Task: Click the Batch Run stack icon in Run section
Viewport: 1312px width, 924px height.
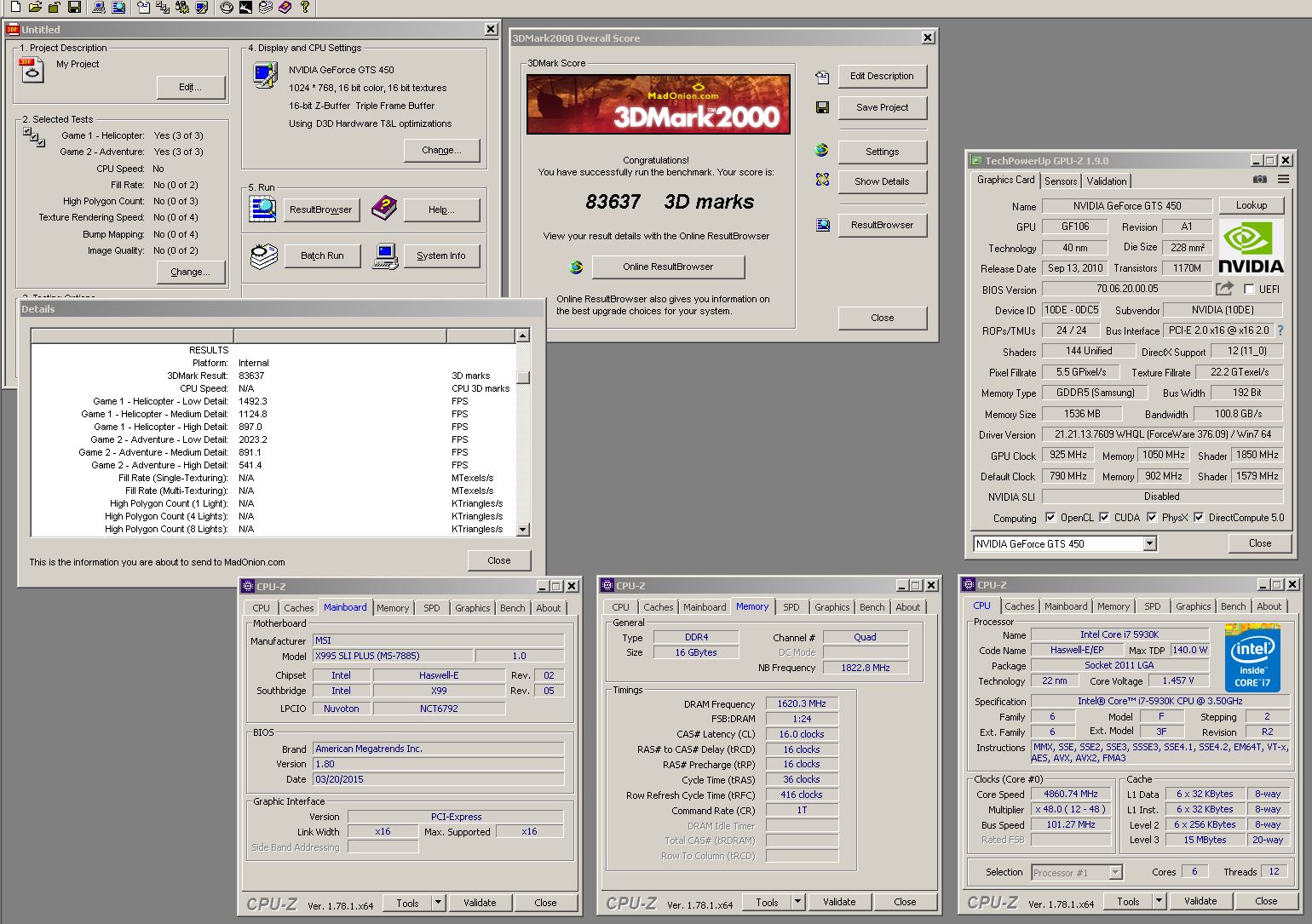Action: click(263, 255)
